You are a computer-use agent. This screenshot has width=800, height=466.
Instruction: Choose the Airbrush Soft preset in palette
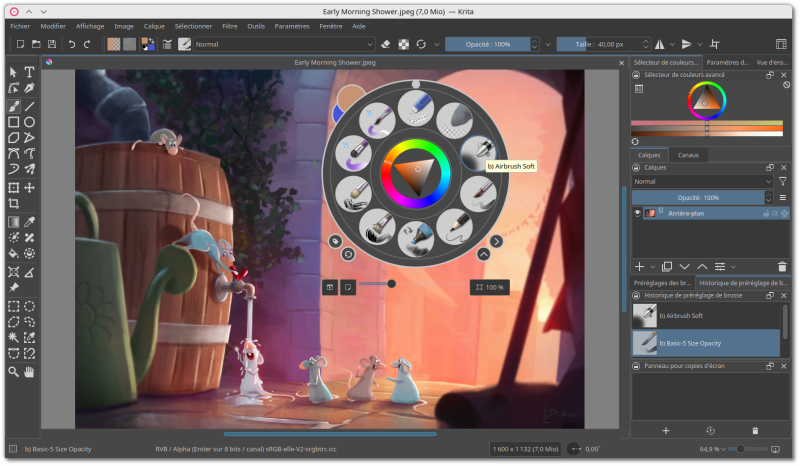(x=478, y=152)
